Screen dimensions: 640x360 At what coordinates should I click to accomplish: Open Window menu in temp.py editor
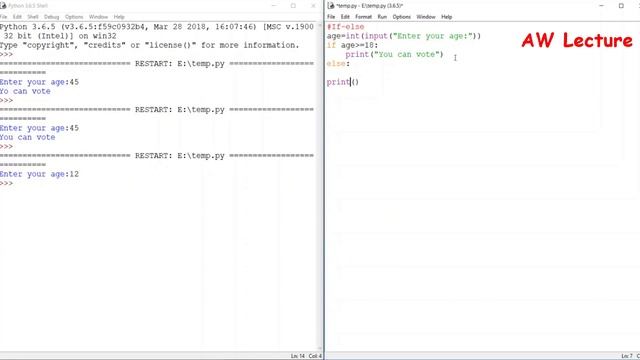426,17
